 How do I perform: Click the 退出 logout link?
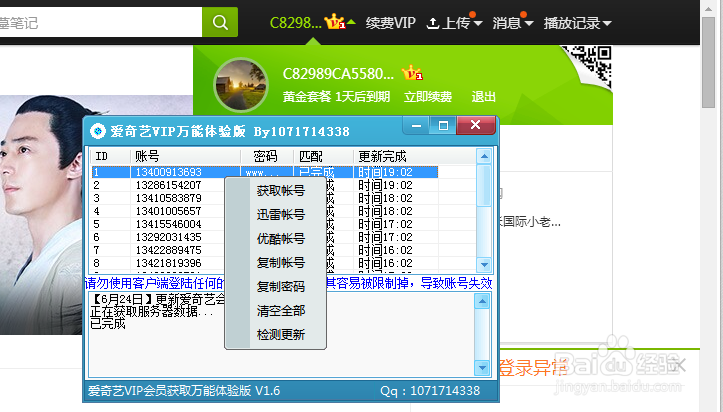pos(483,97)
